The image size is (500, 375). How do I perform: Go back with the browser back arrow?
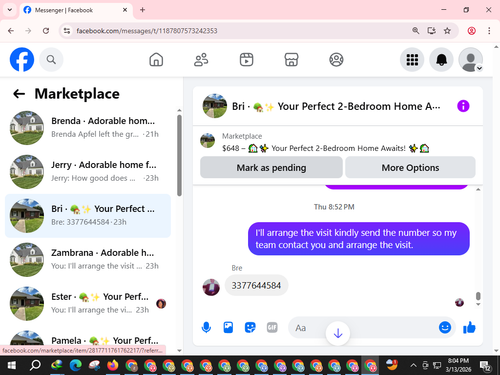pos(11,31)
